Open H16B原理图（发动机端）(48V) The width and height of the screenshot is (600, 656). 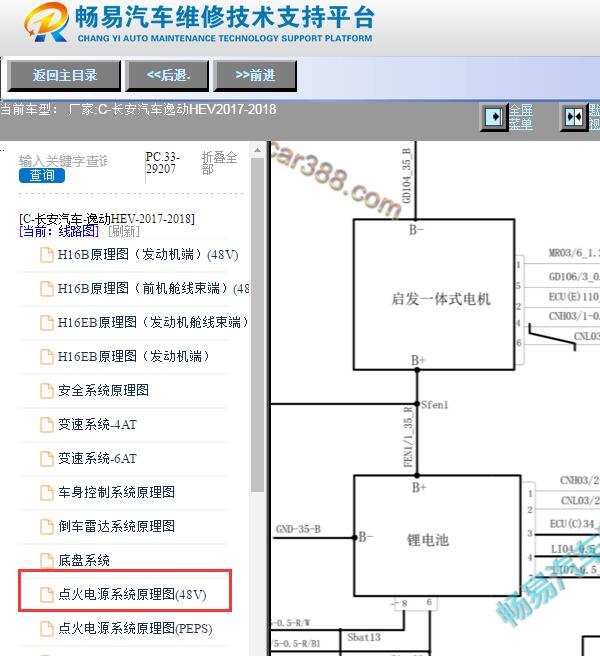point(148,254)
